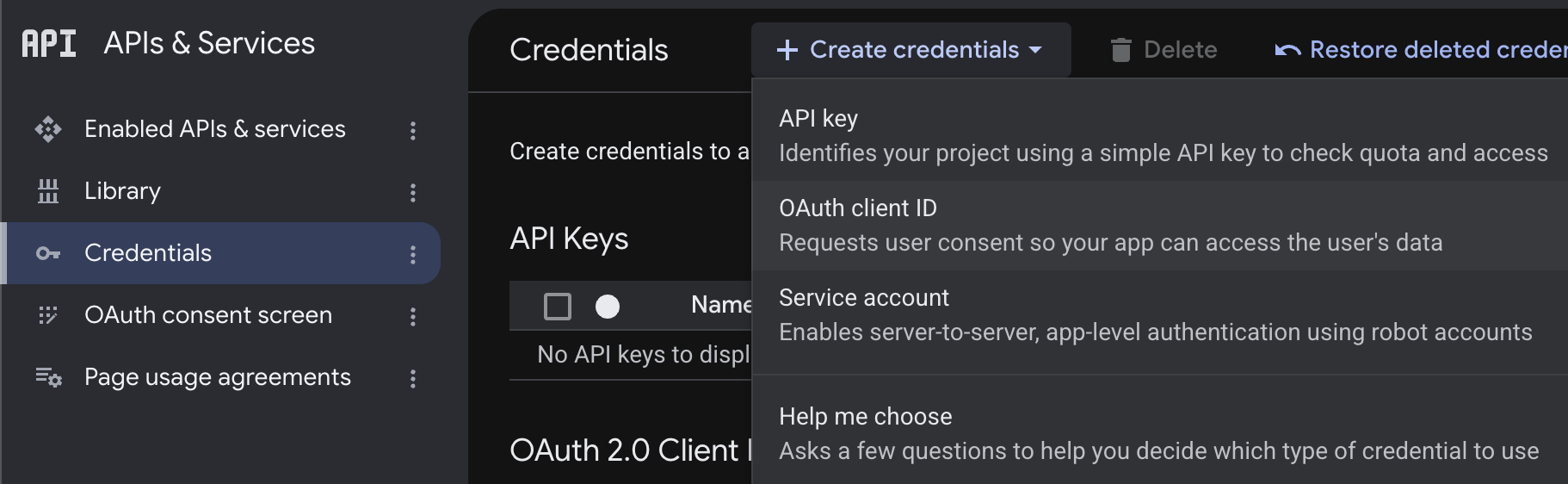The image size is (1568, 484).
Task: Tick the select-all checkbox in API Keys table
Action: pyautogui.click(x=558, y=307)
